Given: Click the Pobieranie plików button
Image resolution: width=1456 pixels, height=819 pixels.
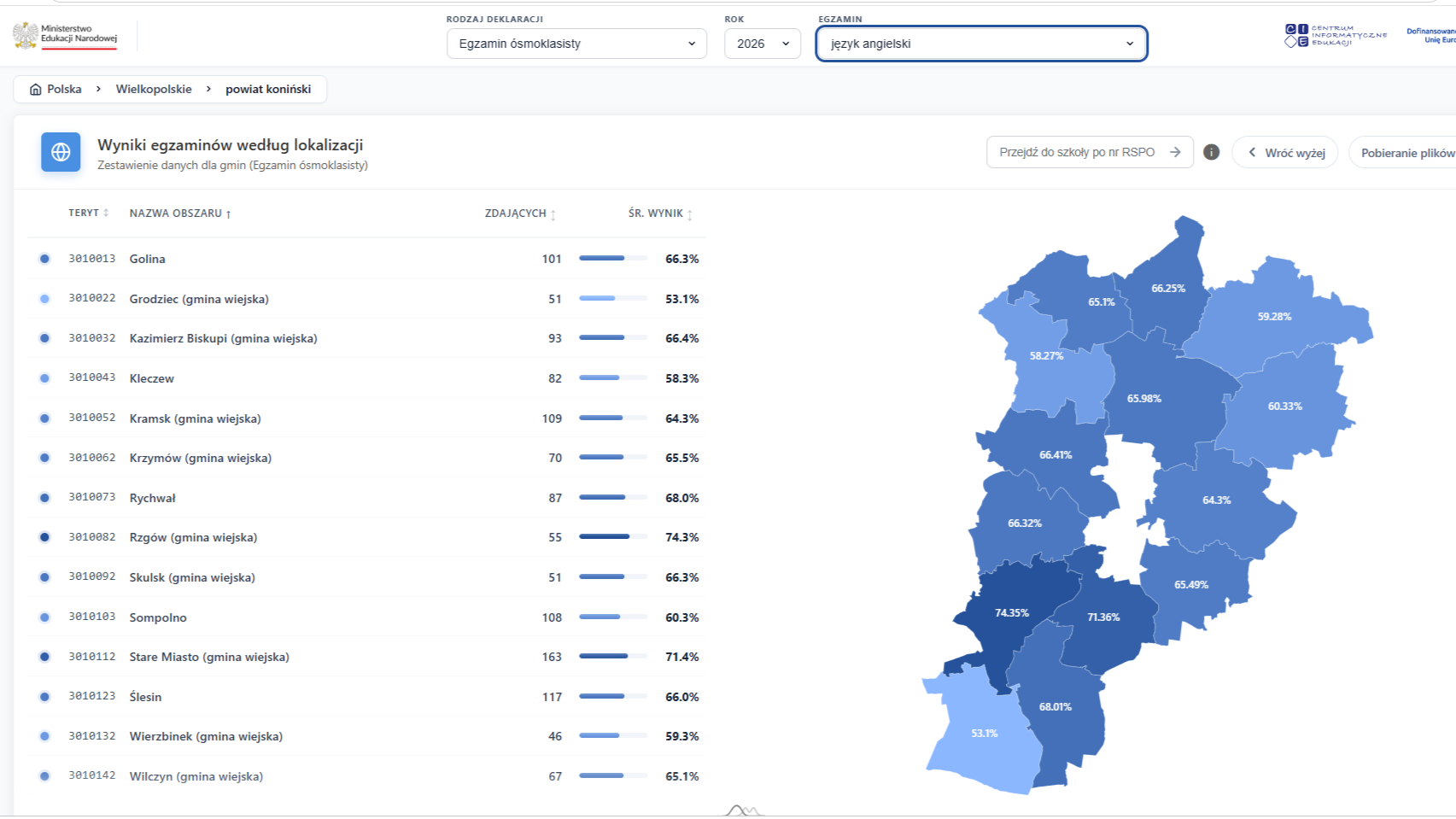Looking at the screenshot, I should (x=1405, y=153).
